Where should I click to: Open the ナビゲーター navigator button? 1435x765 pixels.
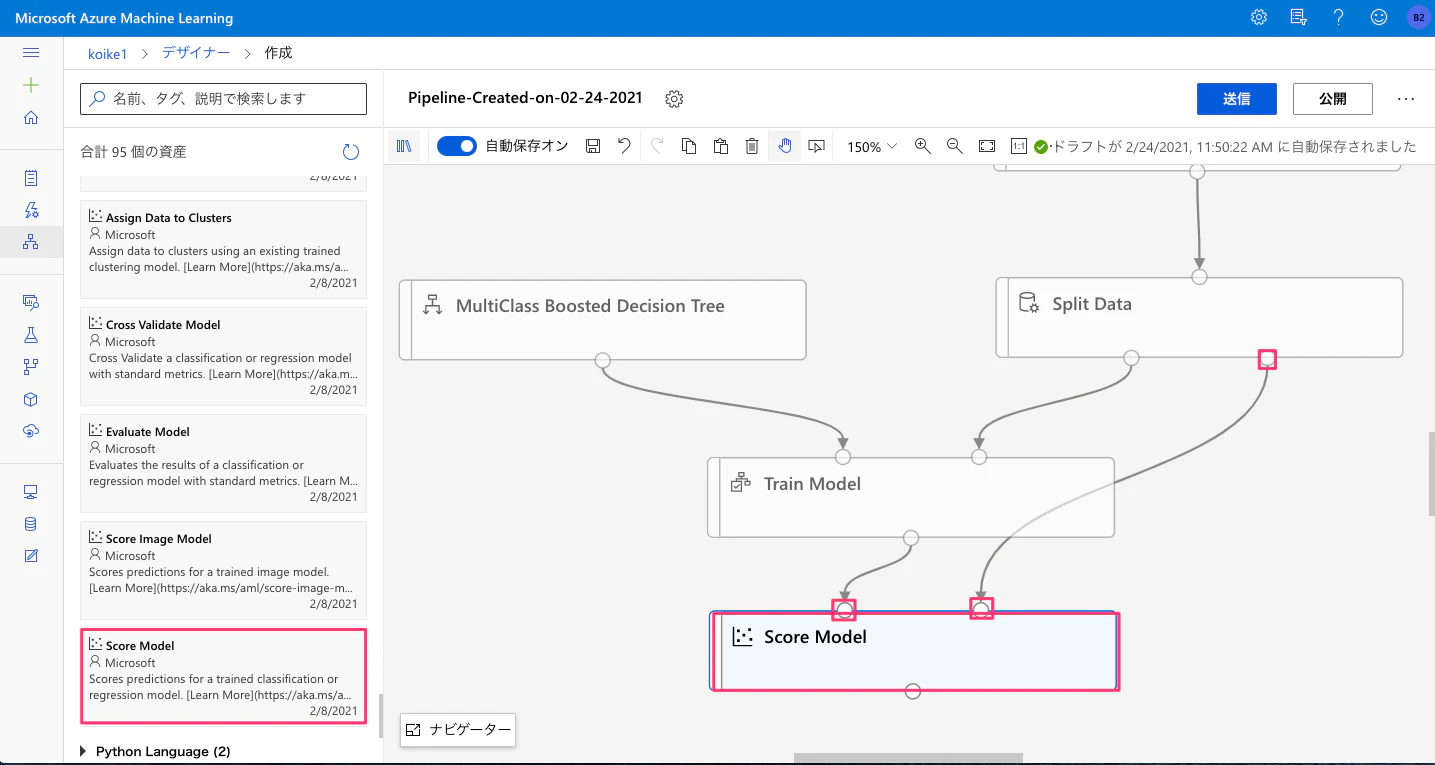point(458,730)
